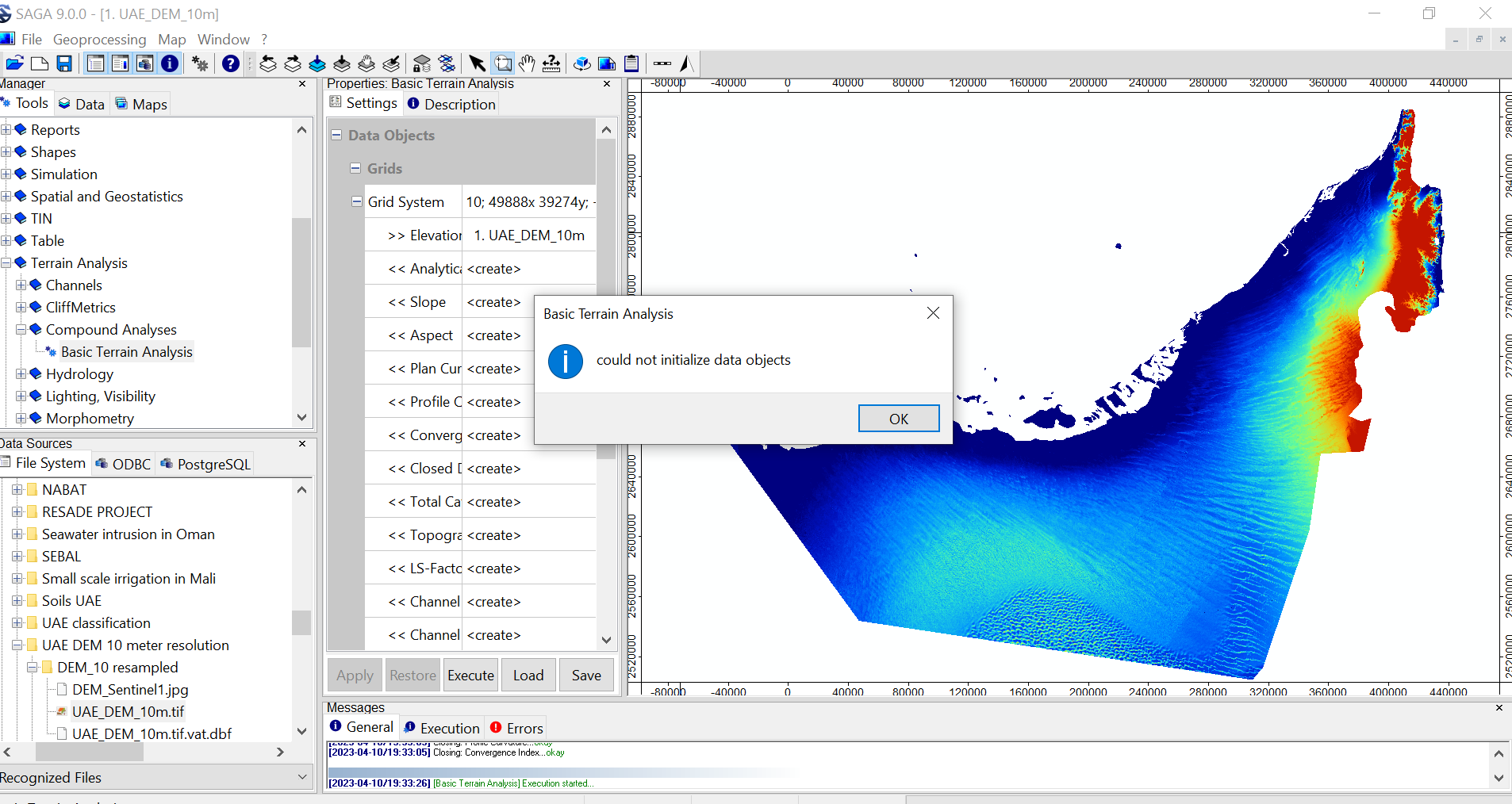Switch to the ODBC data source tab
The width and height of the screenshot is (1512, 804).
(x=123, y=464)
